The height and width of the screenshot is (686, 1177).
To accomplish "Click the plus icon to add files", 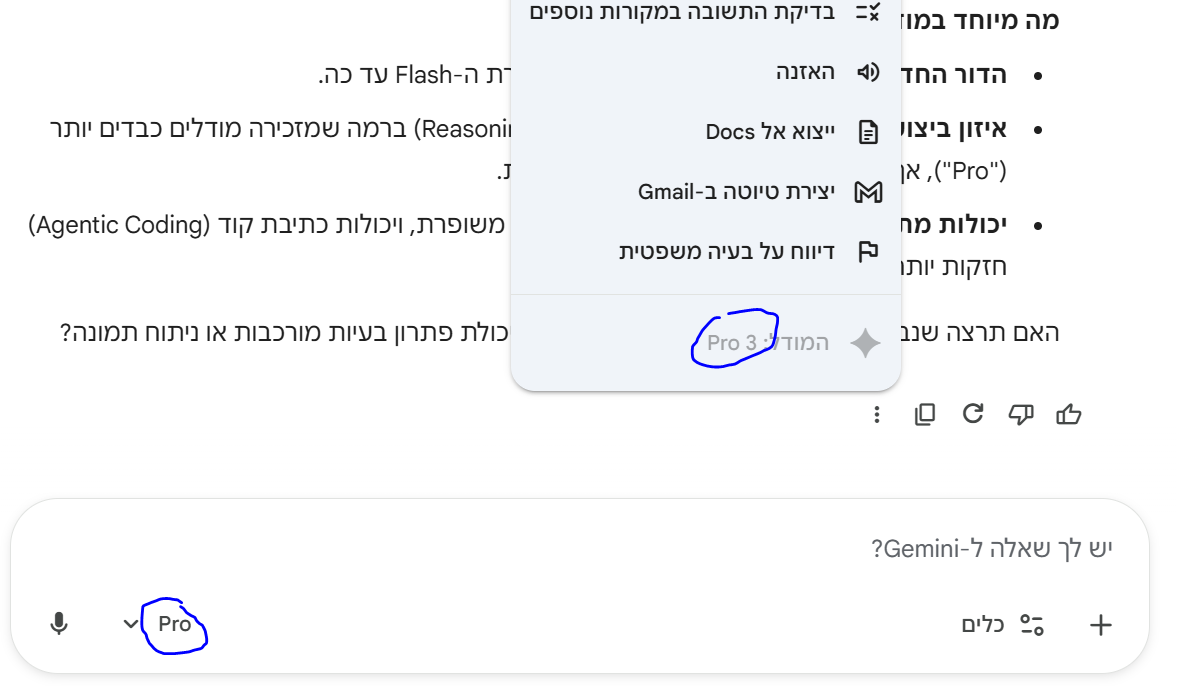I will tap(1100, 626).
